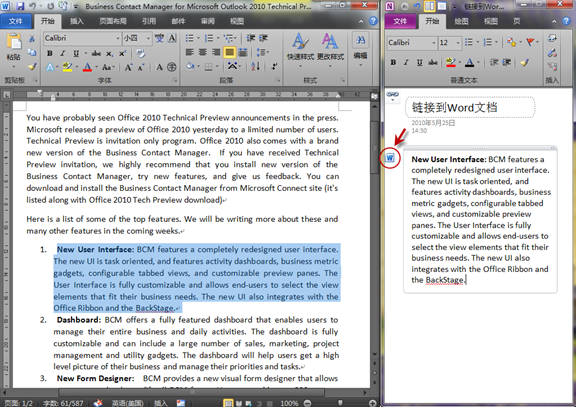
Task: Click the Word zoom slider handle
Action: 340,403
